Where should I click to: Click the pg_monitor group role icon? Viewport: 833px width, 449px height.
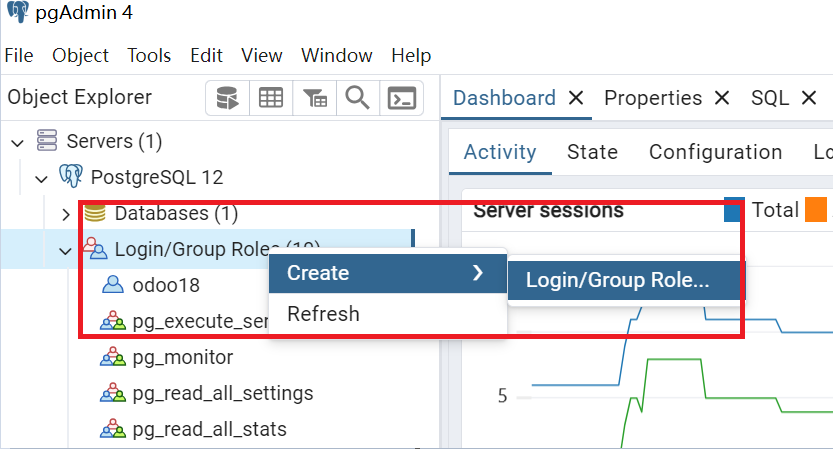pyautogui.click(x=113, y=357)
